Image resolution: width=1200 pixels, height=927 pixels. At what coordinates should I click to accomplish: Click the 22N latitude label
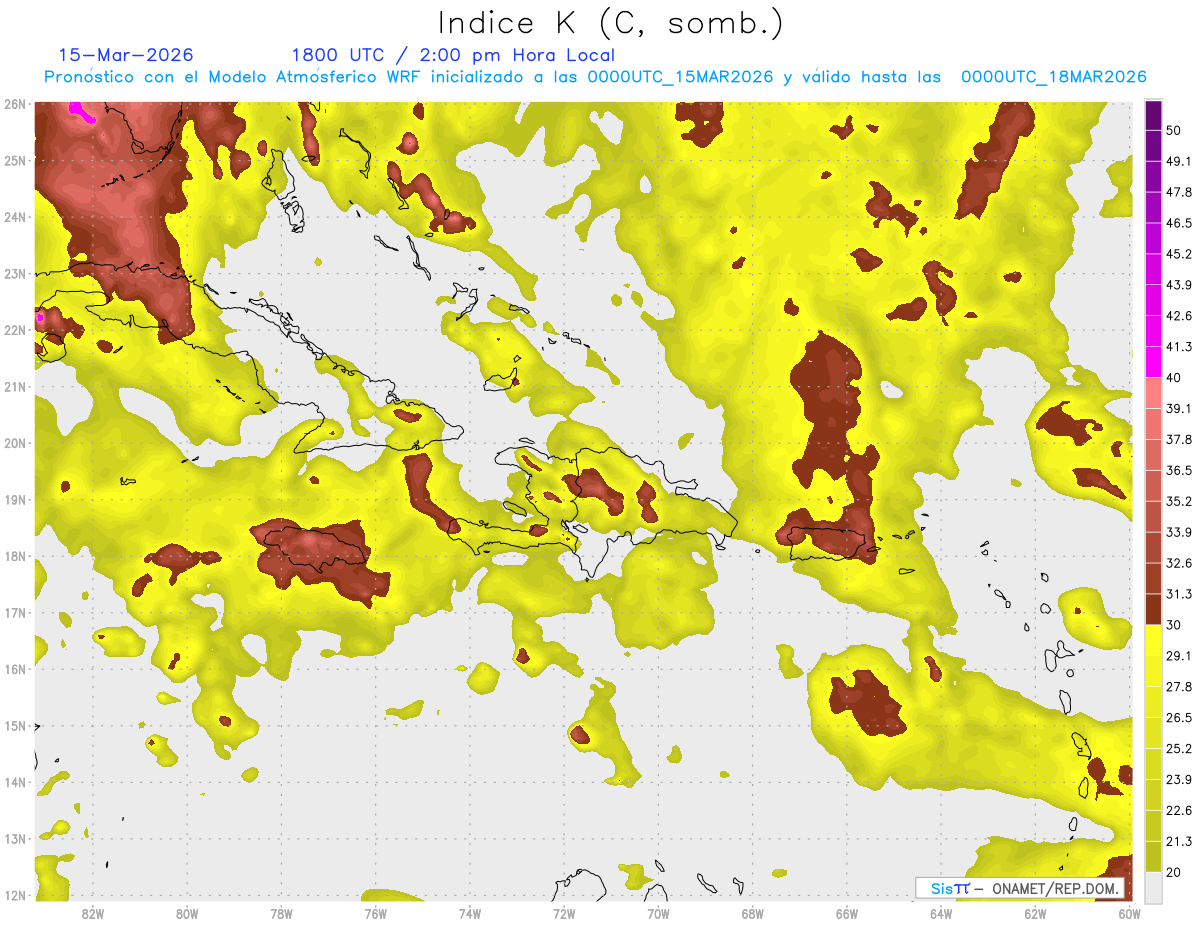tap(14, 330)
